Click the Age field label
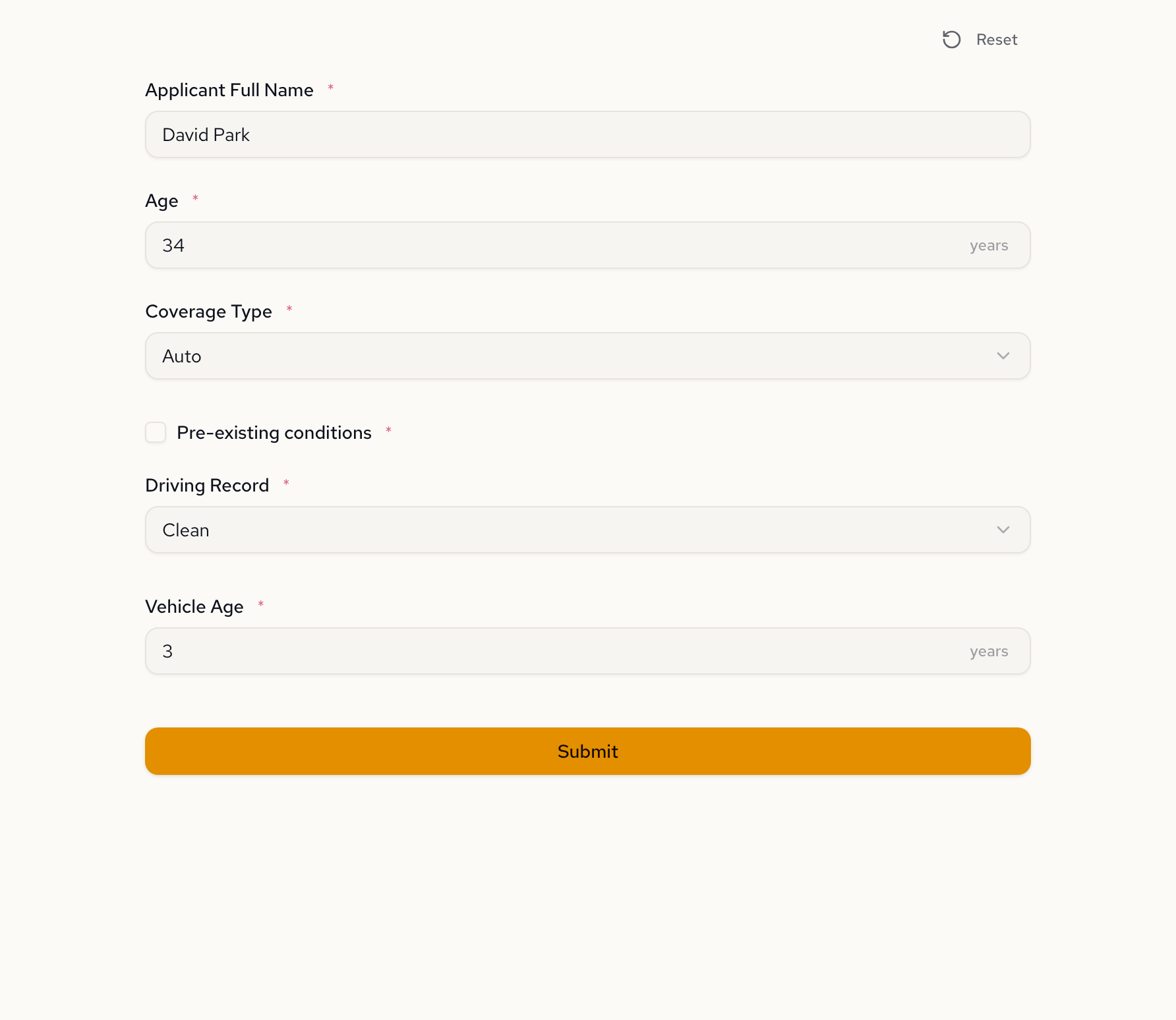This screenshot has width=1176, height=1020. [x=162, y=200]
